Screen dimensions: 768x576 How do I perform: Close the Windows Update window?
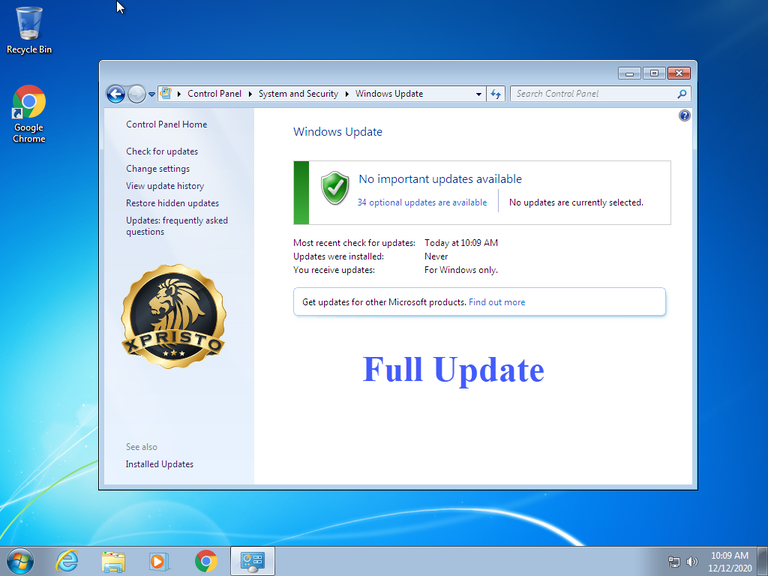click(x=679, y=73)
